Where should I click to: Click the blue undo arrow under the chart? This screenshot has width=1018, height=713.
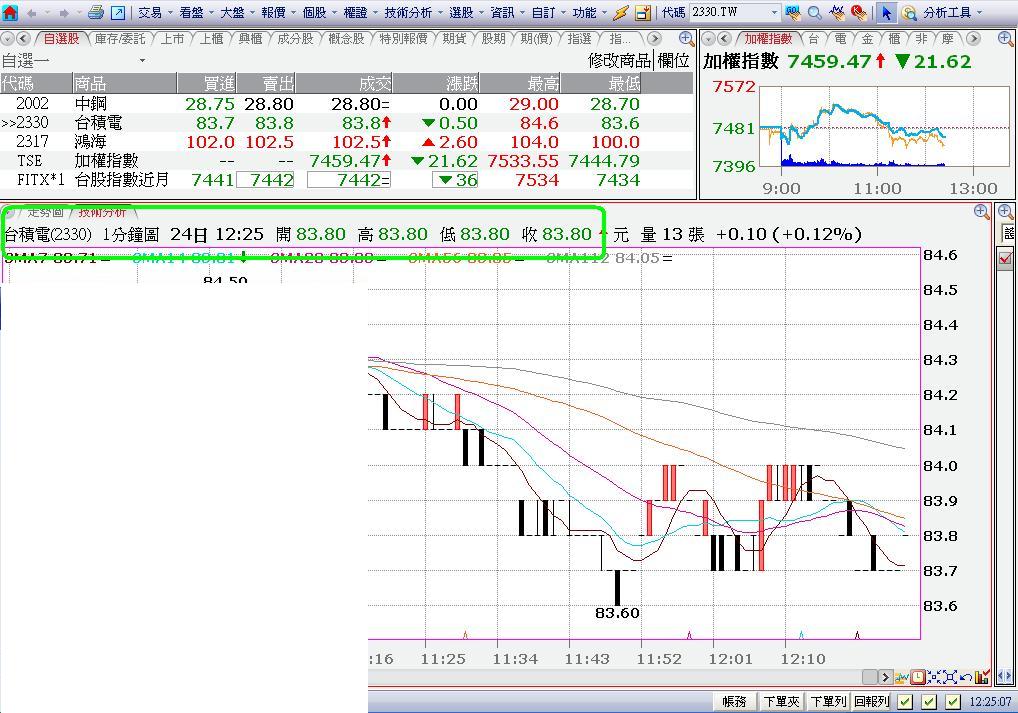pos(965,677)
